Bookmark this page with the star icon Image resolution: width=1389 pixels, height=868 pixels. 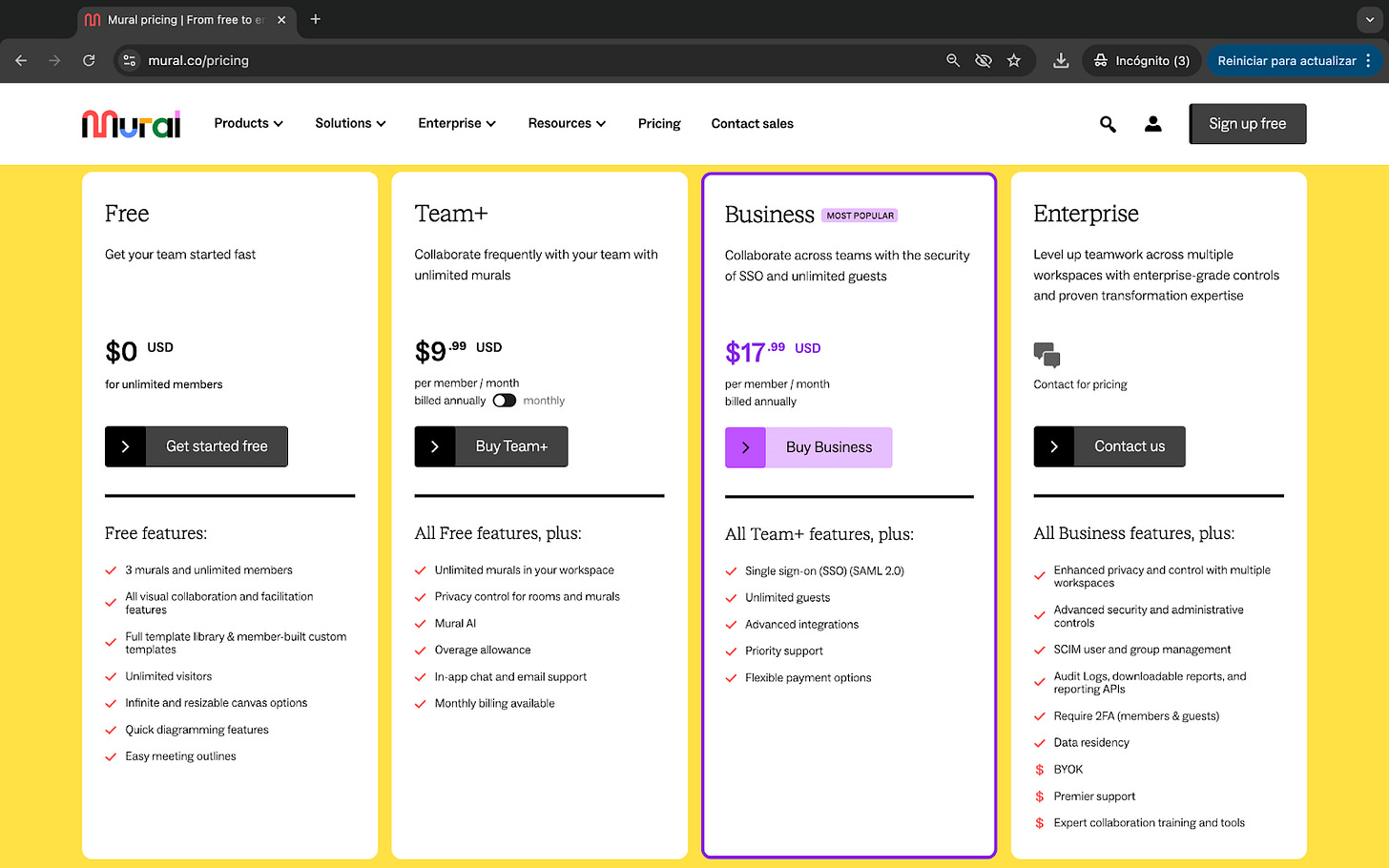click(x=1014, y=60)
